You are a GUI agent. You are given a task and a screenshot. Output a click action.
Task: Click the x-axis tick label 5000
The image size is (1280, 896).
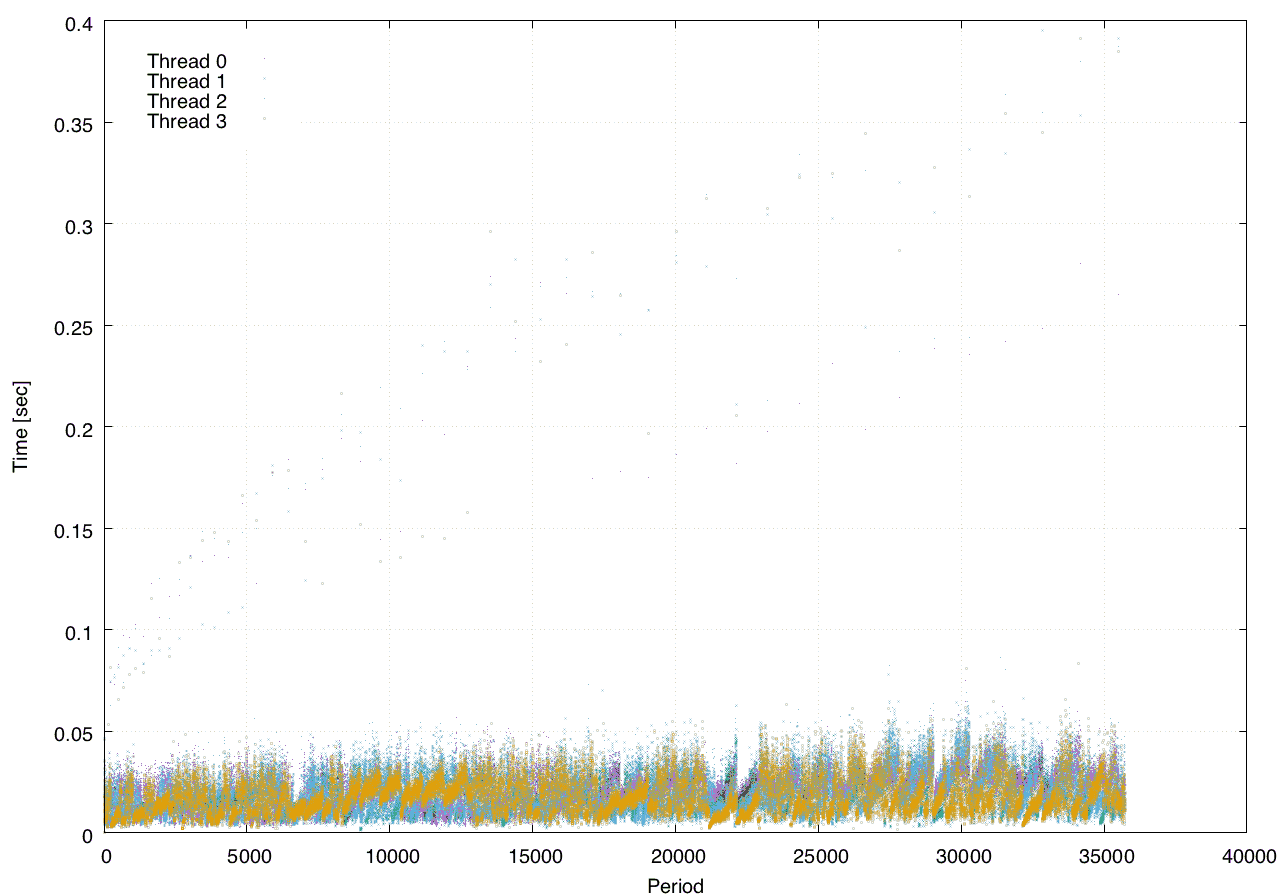tap(248, 856)
